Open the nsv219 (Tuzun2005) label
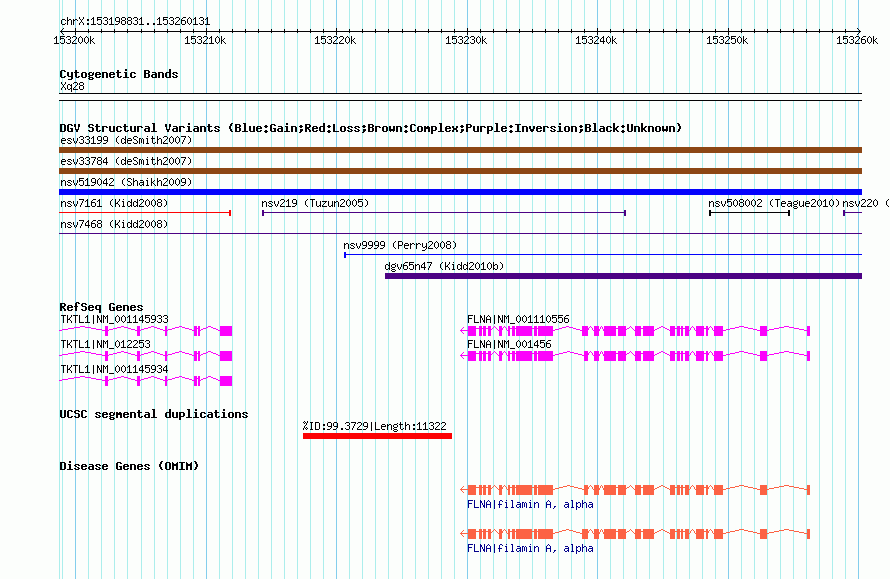Screen dimensions: 890x579 [x=315, y=203]
